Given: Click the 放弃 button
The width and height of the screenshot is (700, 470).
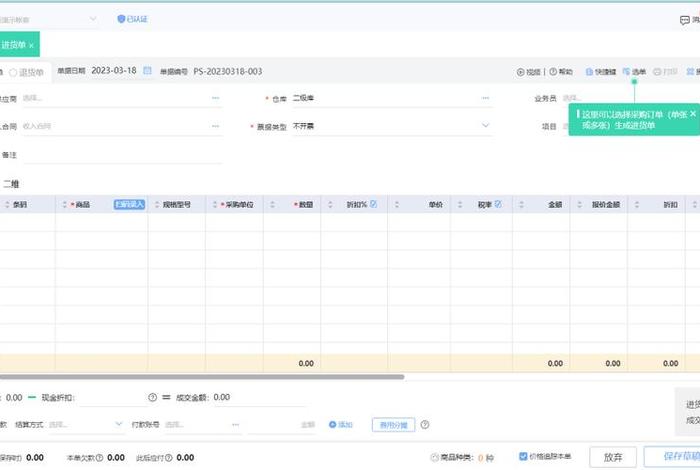Looking at the screenshot, I should [x=613, y=457].
